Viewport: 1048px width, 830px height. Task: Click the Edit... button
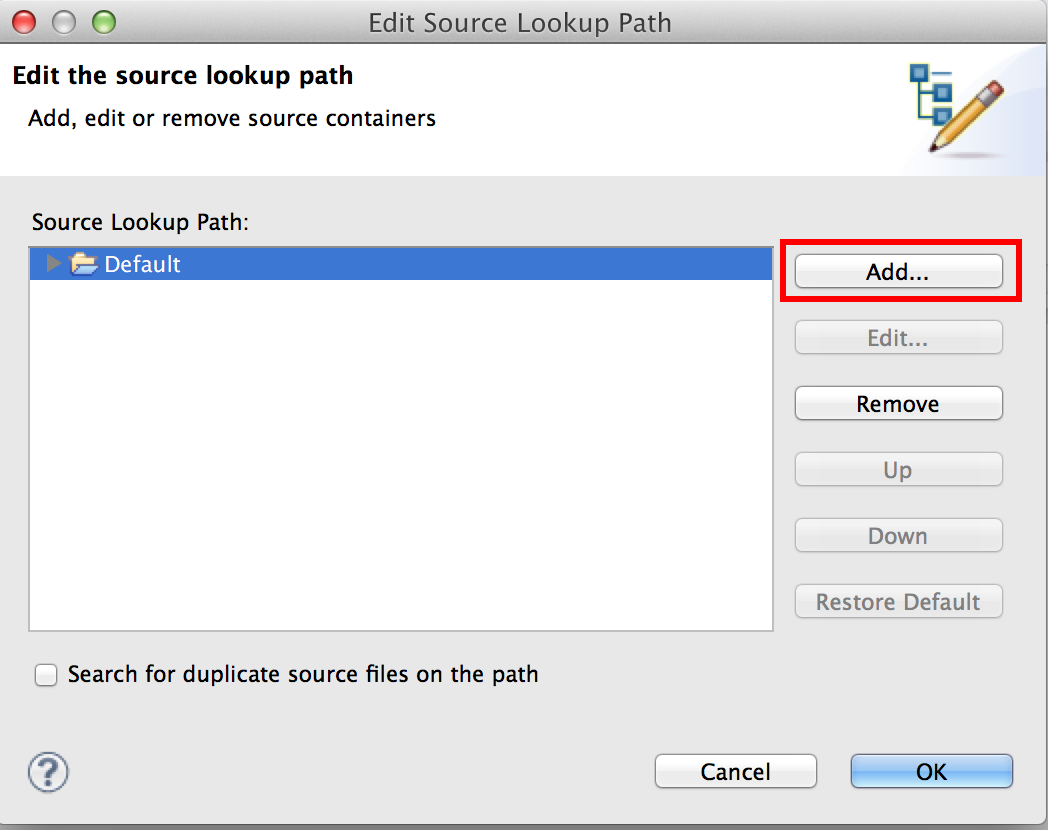(898, 337)
